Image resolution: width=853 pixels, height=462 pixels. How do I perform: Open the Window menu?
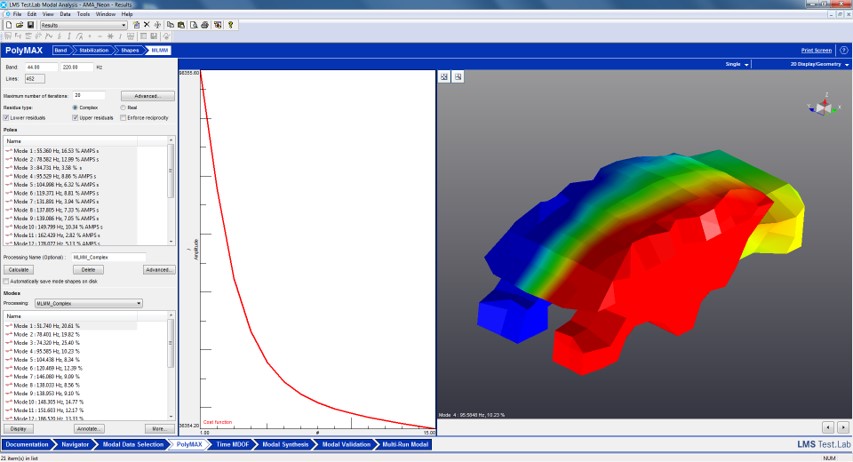tap(106, 14)
